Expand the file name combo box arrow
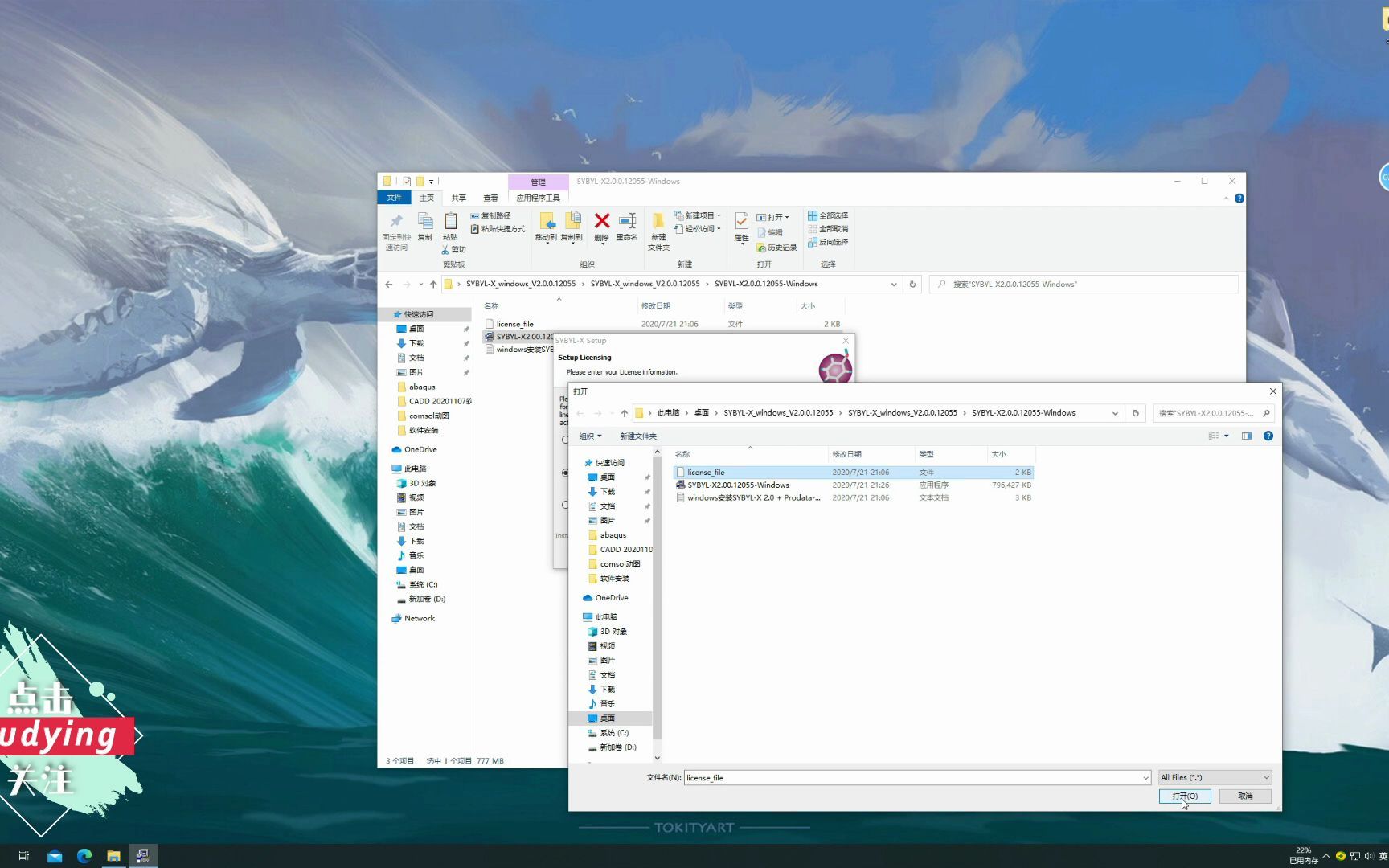1389x868 pixels. point(1145,778)
